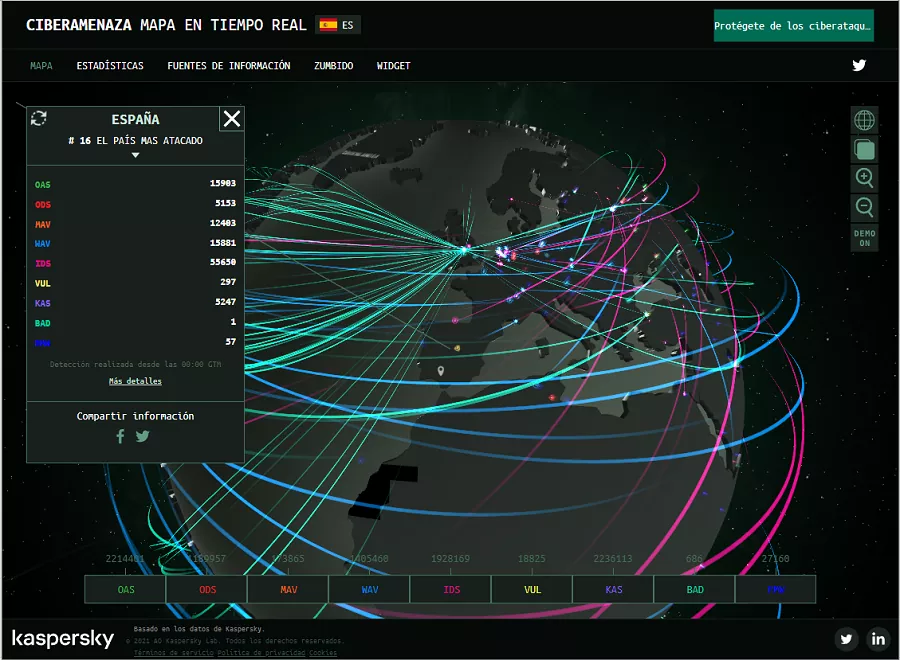Viewport: 900px width, 660px height.
Task: Zoom out on the map
Action: point(865,207)
